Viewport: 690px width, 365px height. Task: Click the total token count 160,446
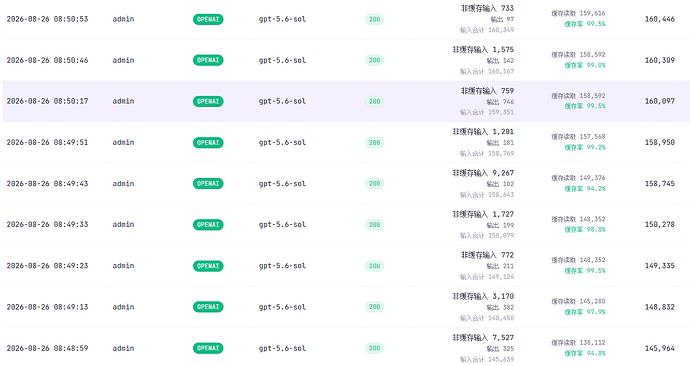pyautogui.click(x=660, y=19)
